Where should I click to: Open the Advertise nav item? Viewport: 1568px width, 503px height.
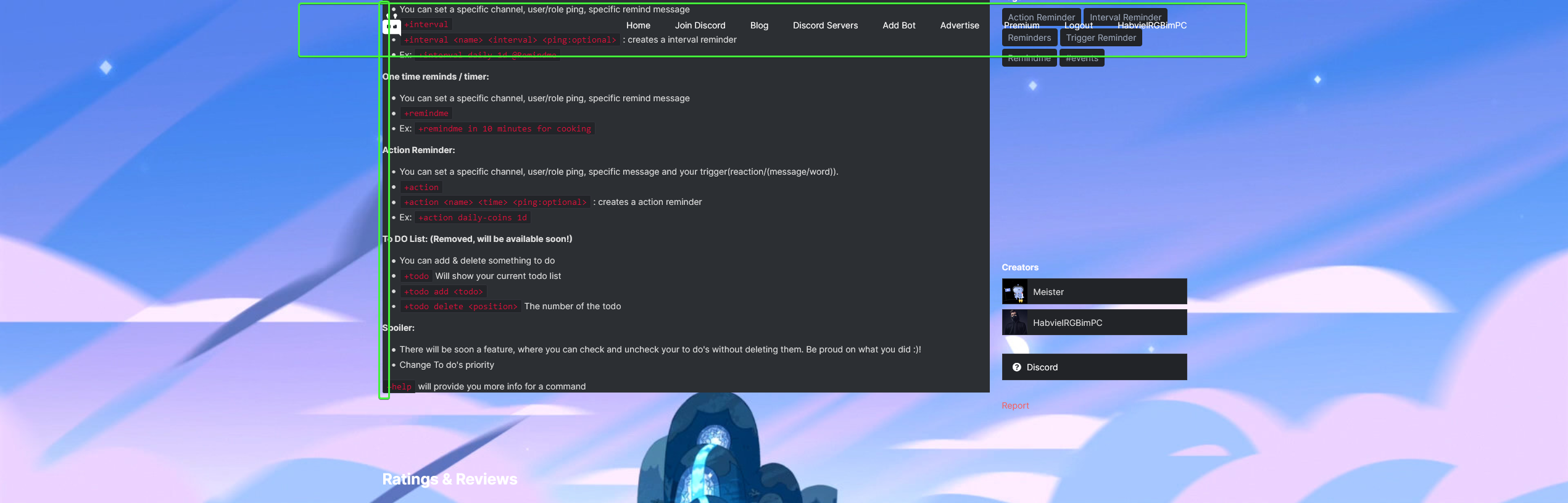960,25
